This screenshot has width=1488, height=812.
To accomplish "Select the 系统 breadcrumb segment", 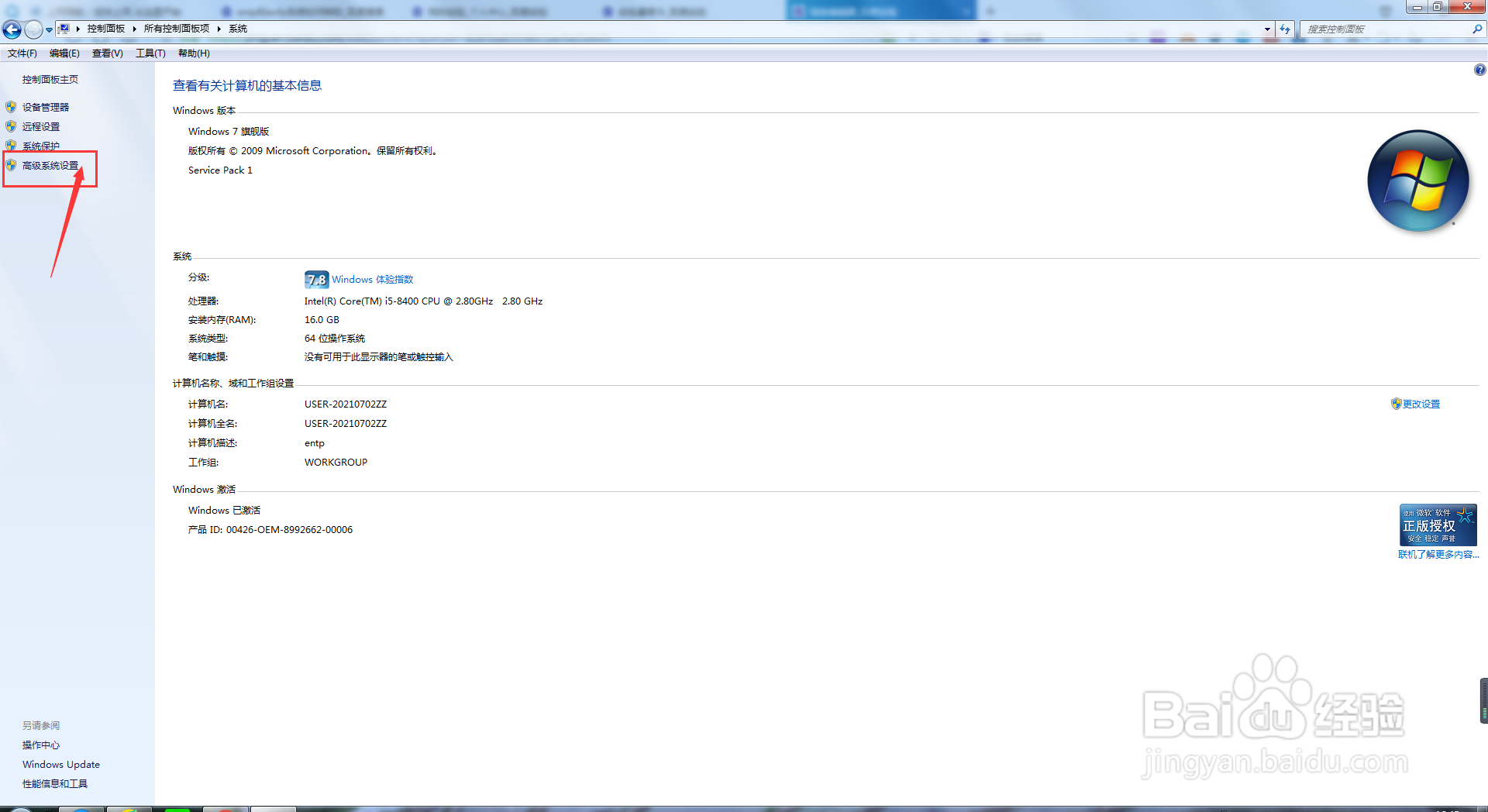I will click(x=238, y=29).
